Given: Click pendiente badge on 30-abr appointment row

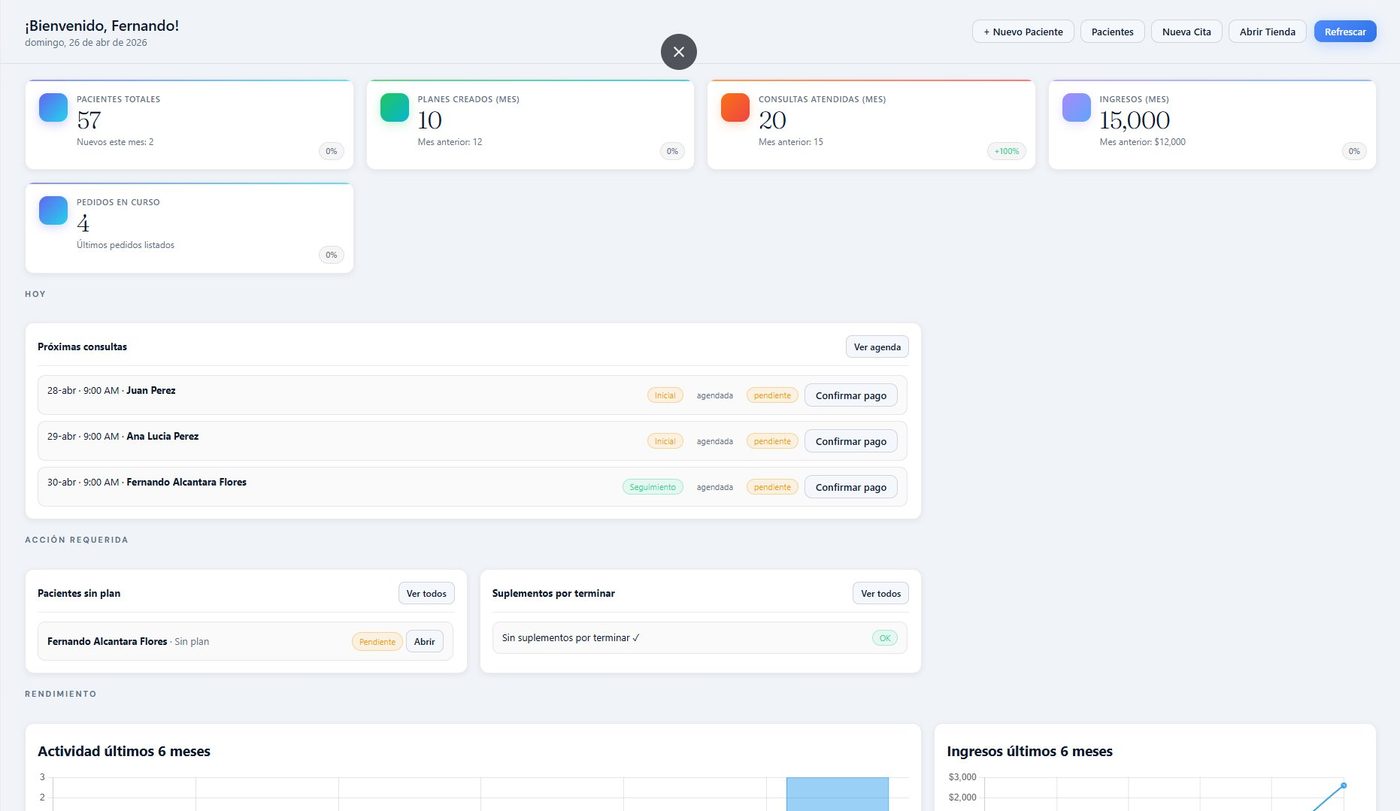Looking at the screenshot, I should [x=772, y=487].
